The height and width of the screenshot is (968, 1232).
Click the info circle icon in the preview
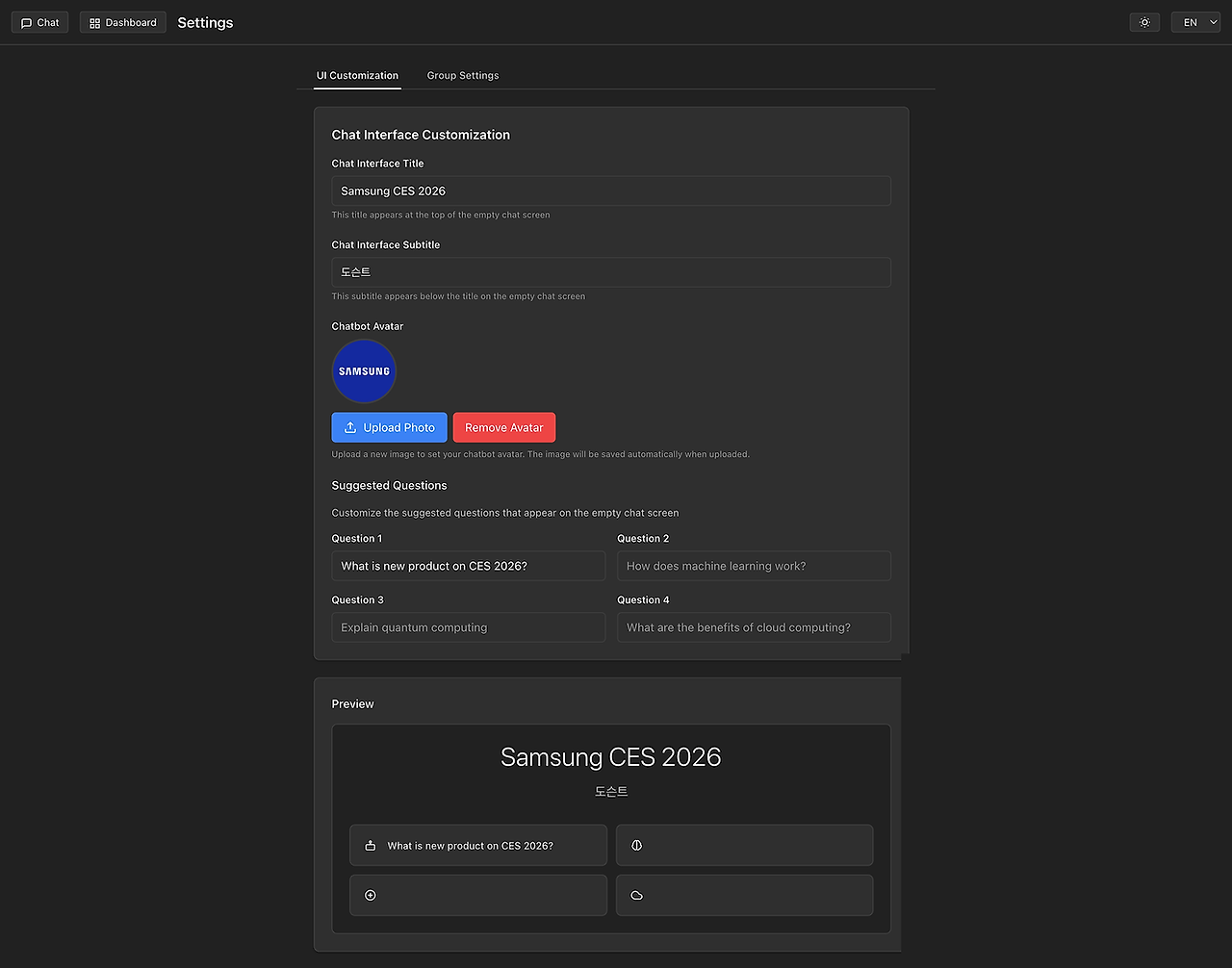click(636, 846)
